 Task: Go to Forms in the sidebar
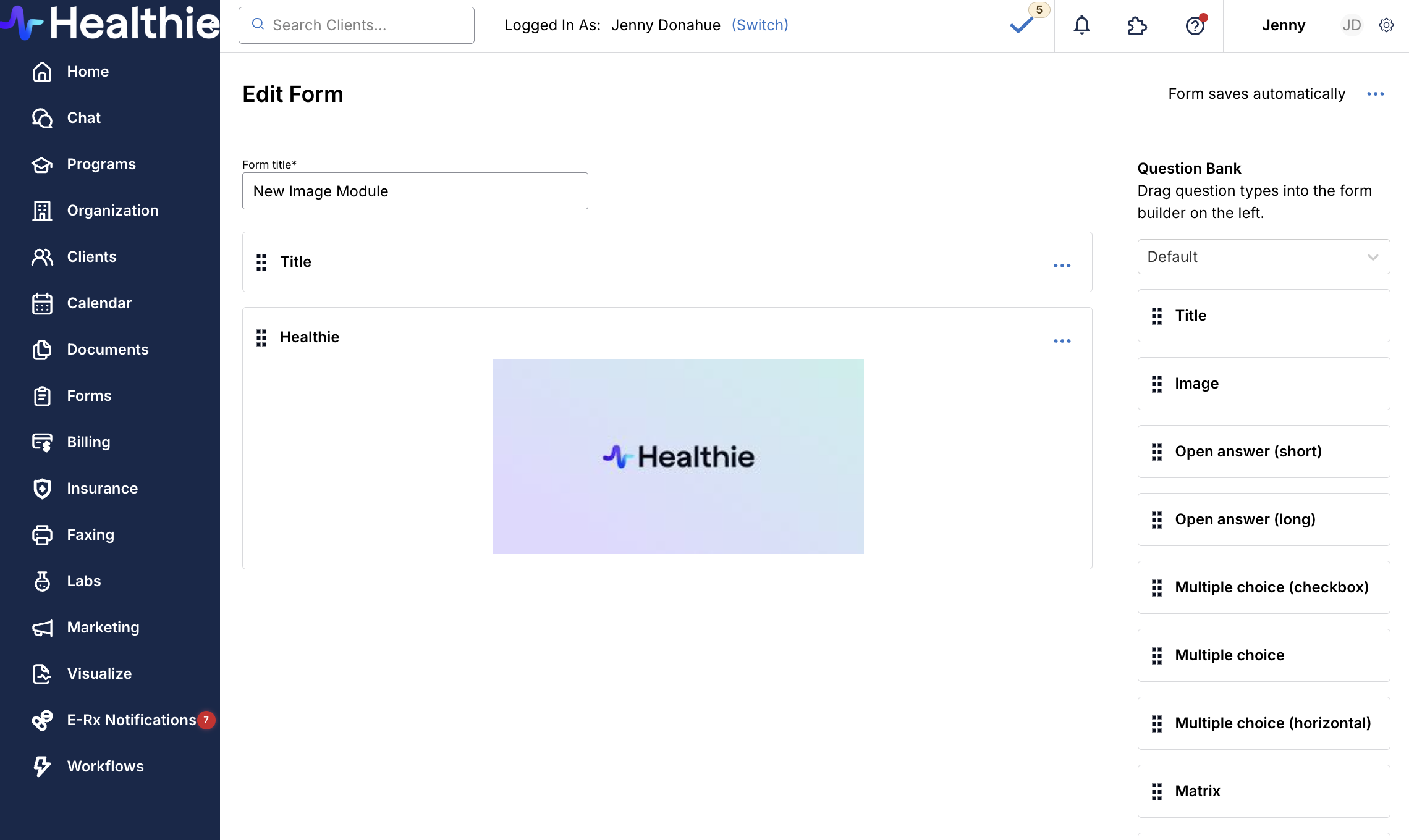coord(89,396)
